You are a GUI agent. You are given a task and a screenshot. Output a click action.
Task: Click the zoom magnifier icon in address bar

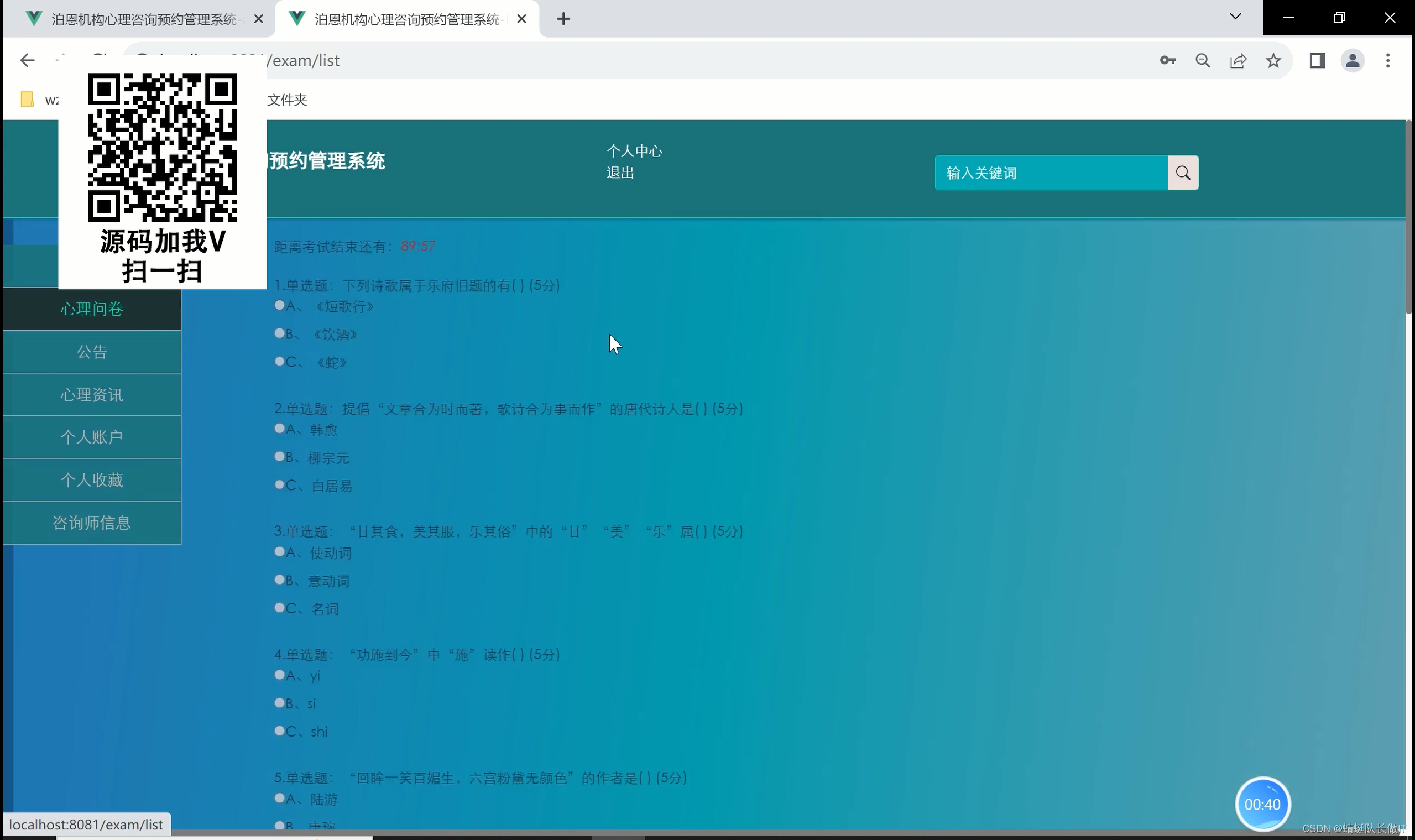(x=1203, y=61)
